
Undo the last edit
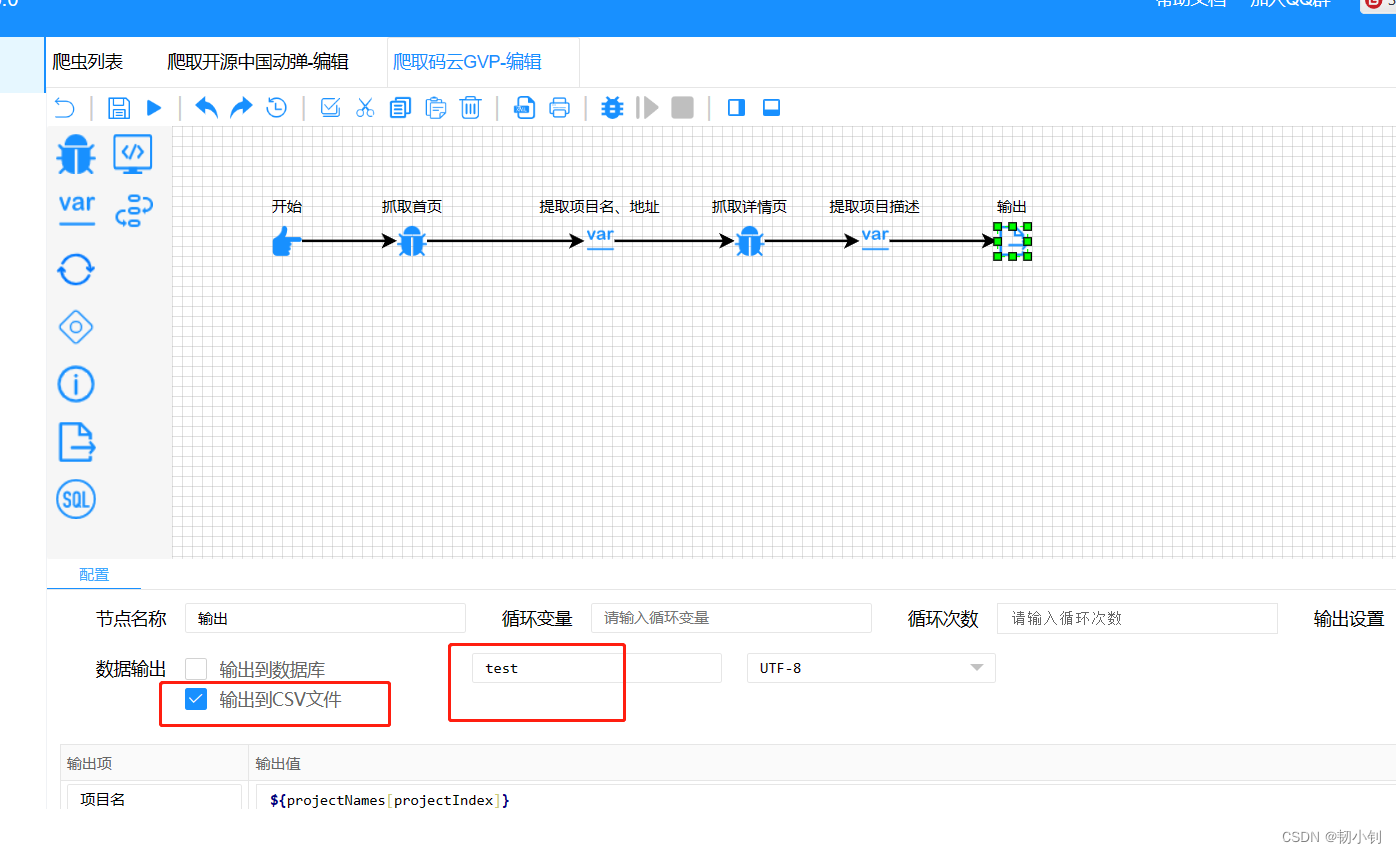(x=206, y=108)
